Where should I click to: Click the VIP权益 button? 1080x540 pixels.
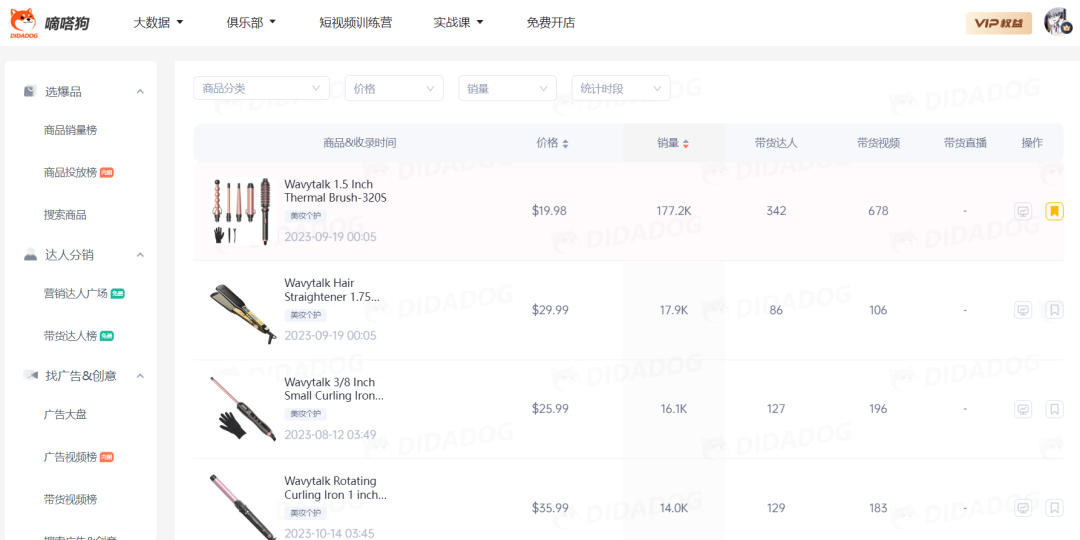[998, 23]
